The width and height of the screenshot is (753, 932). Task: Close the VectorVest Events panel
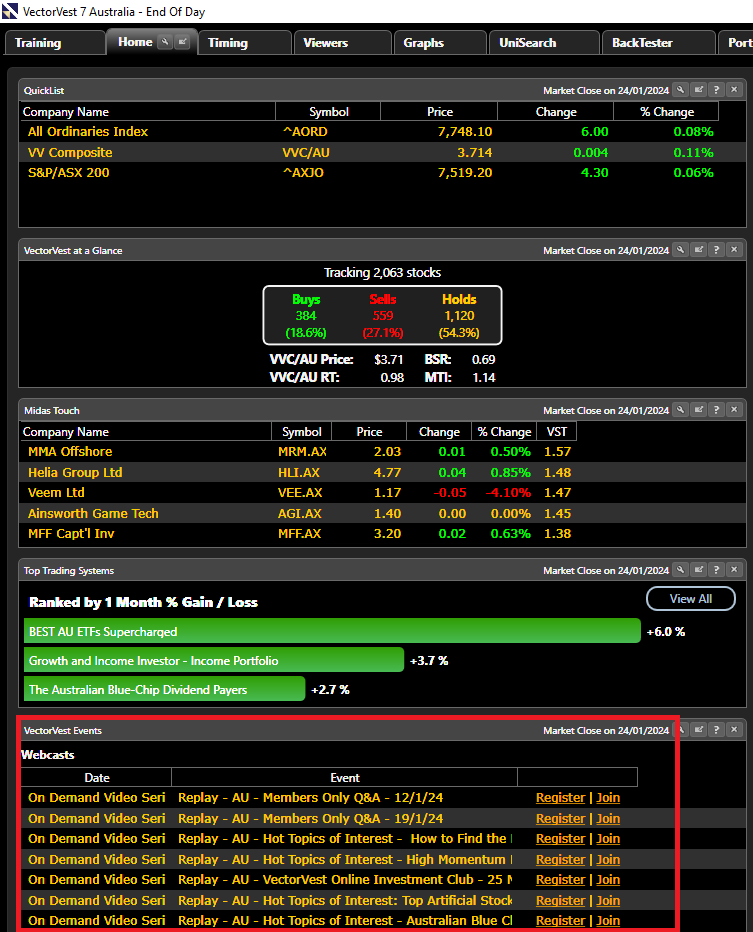pos(735,729)
